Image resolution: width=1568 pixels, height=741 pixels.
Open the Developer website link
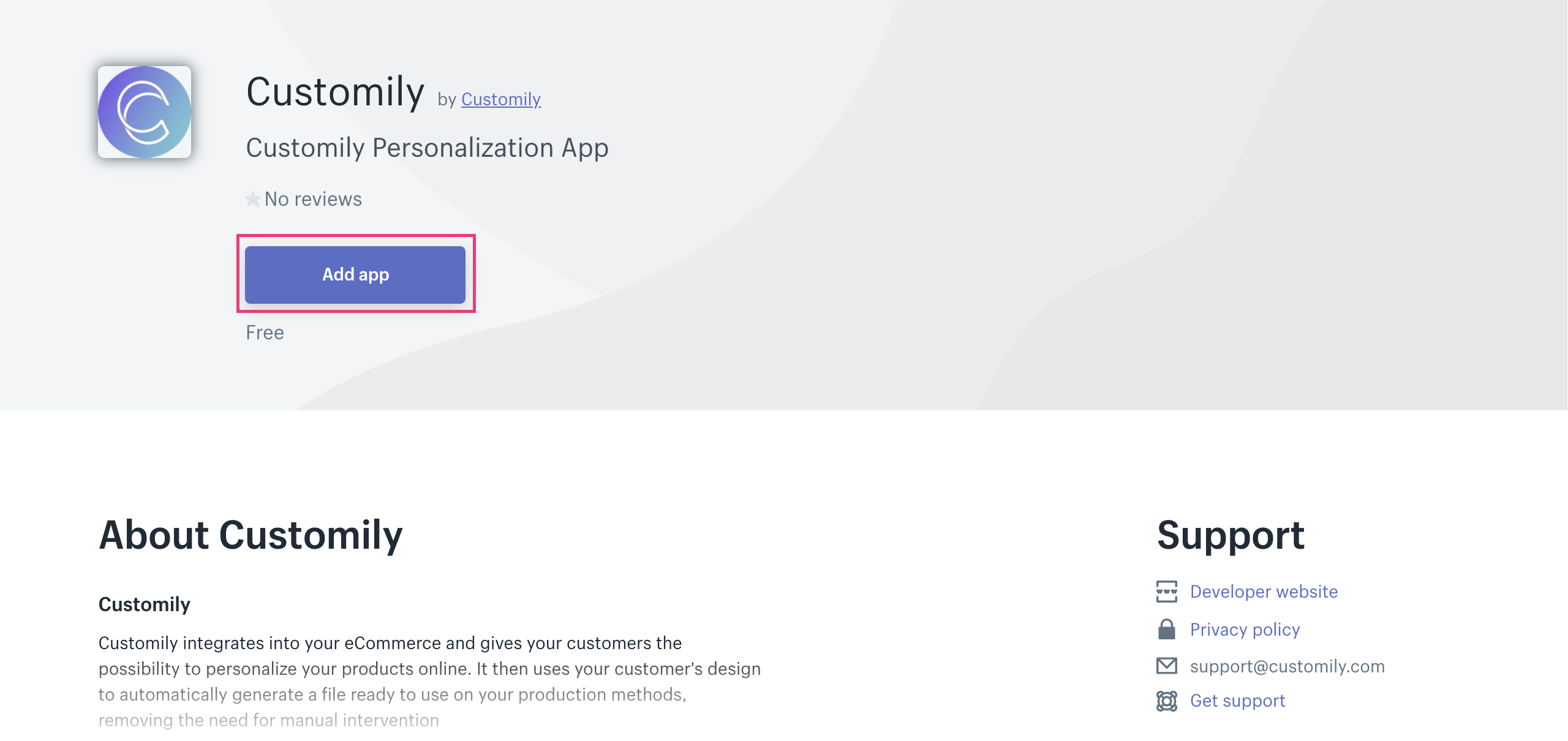(1264, 592)
